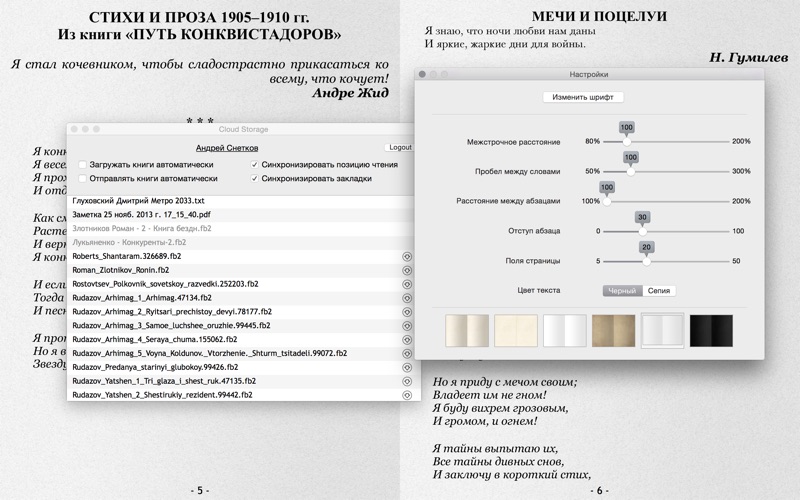Download Rudazov_Arhimag_2_Ryitsari file icon
The image size is (800, 500).
pyautogui.click(x=407, y=312)
